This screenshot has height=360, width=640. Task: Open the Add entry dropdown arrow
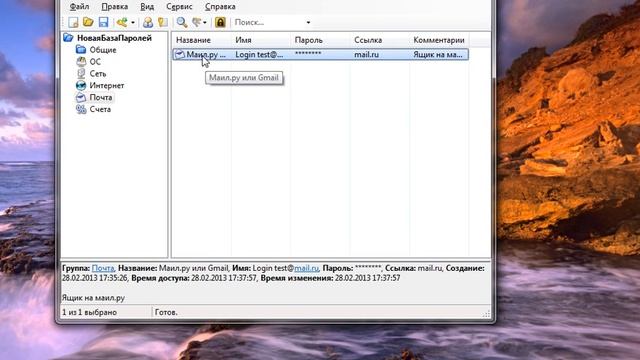pos(133,22)
